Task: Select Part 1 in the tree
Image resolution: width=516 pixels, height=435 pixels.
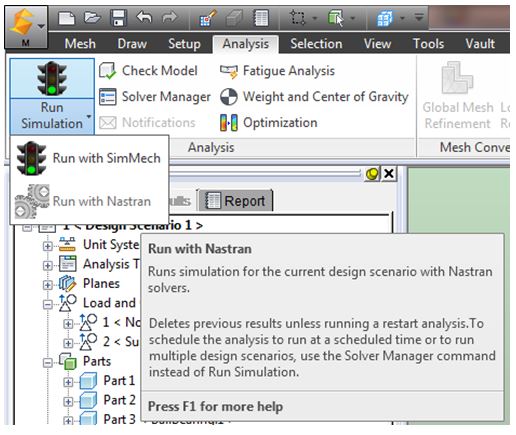Action: (119, 381)
